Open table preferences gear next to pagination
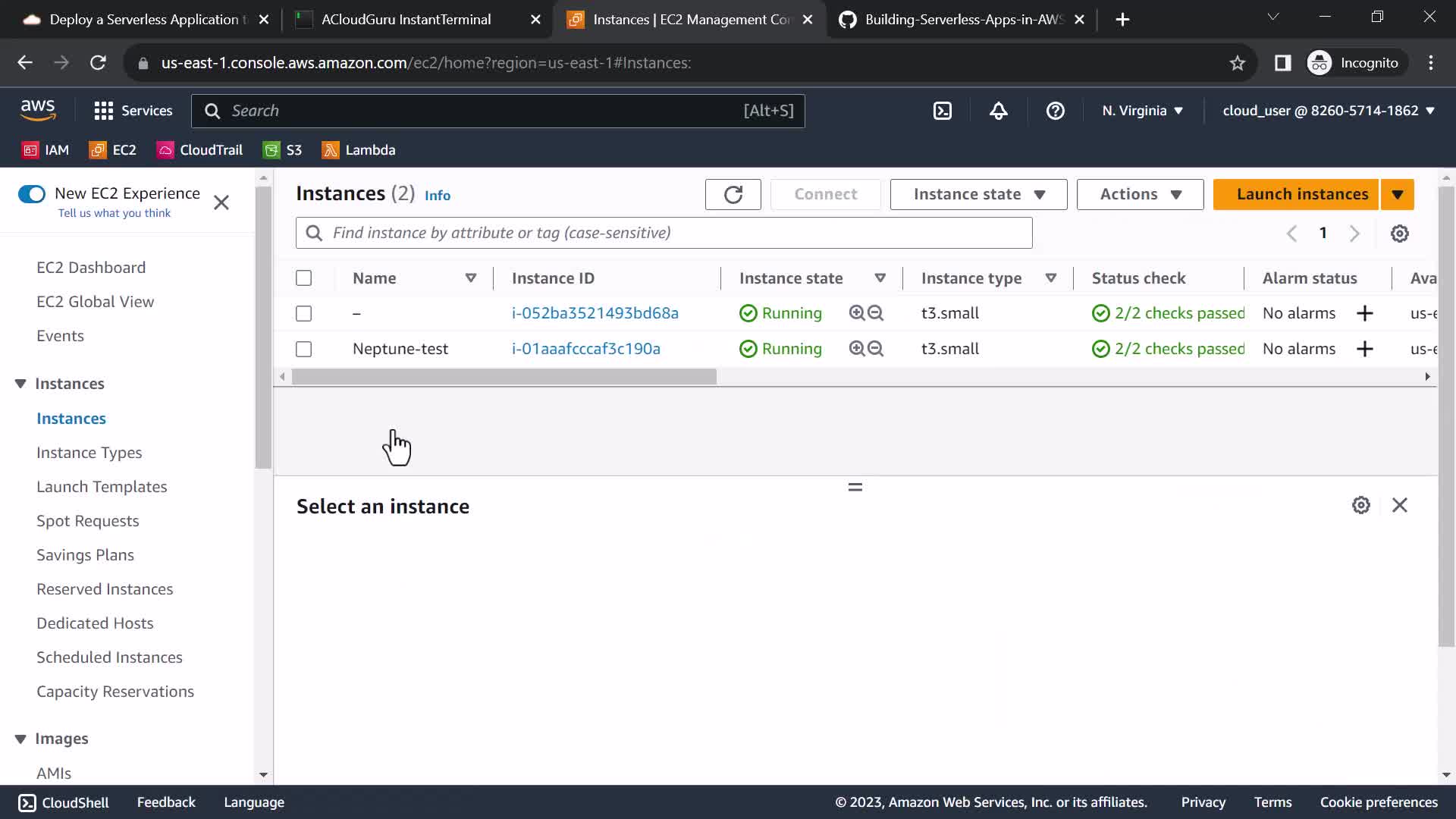This screenshot has height=819, width=1456. click(x=1399, y=234)
